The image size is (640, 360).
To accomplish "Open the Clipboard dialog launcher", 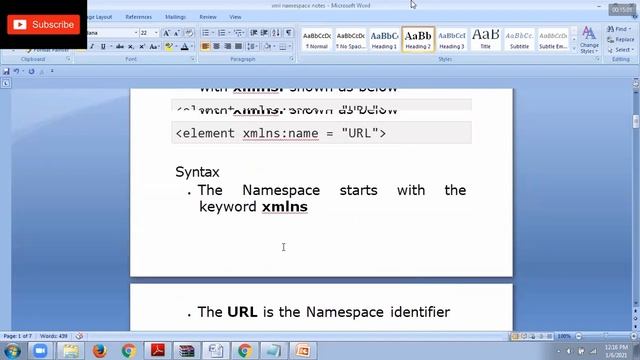I will point(68,59).
